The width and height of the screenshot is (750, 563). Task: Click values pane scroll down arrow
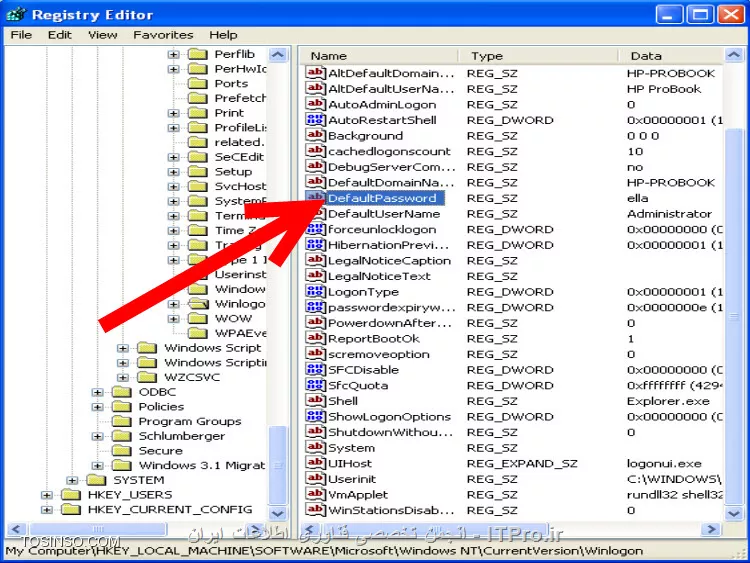point(733,514)
